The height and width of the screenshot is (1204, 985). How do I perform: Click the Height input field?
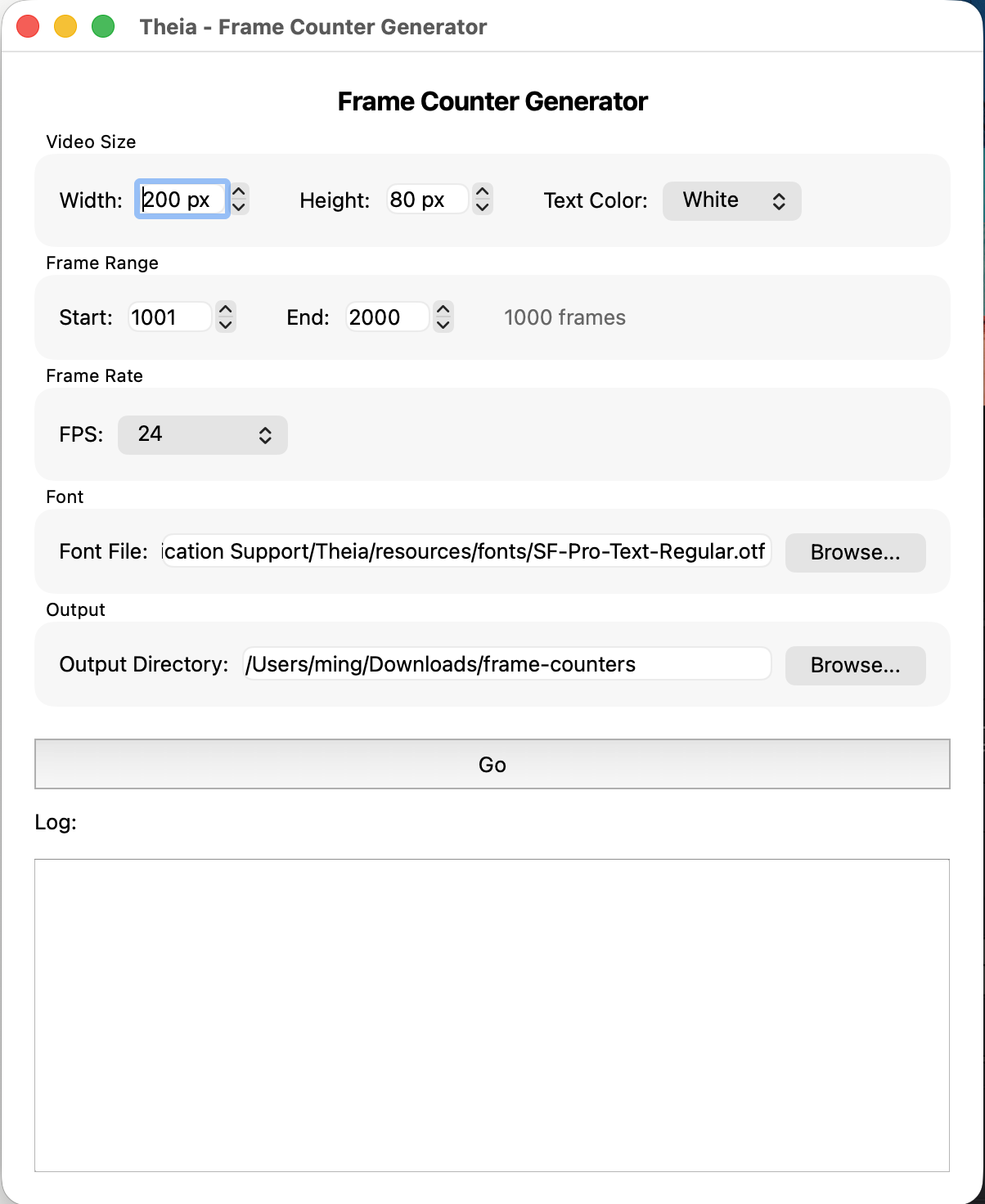click(427, 200)
